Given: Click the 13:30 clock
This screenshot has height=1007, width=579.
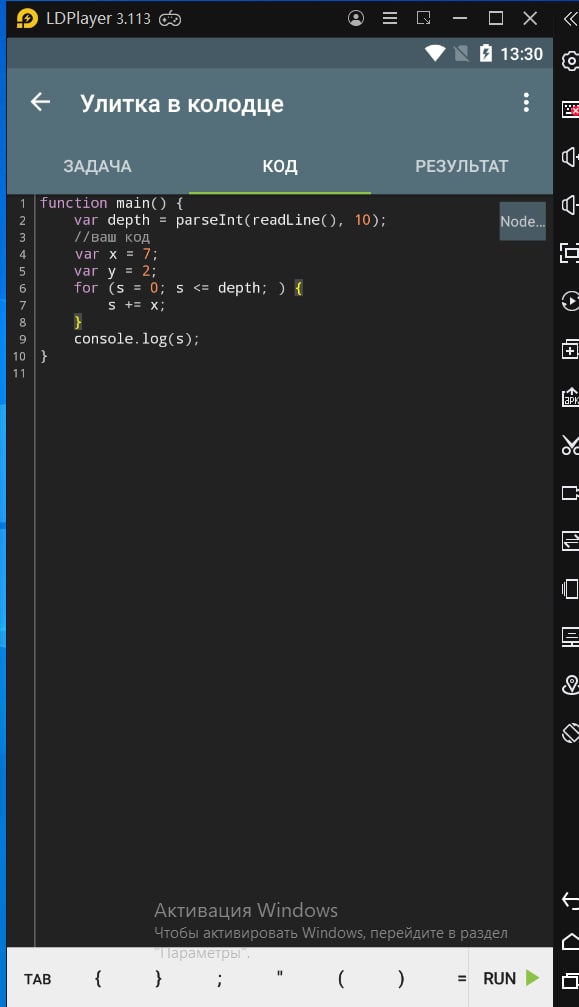Looking at the screenshot, I should coord(521,54).
